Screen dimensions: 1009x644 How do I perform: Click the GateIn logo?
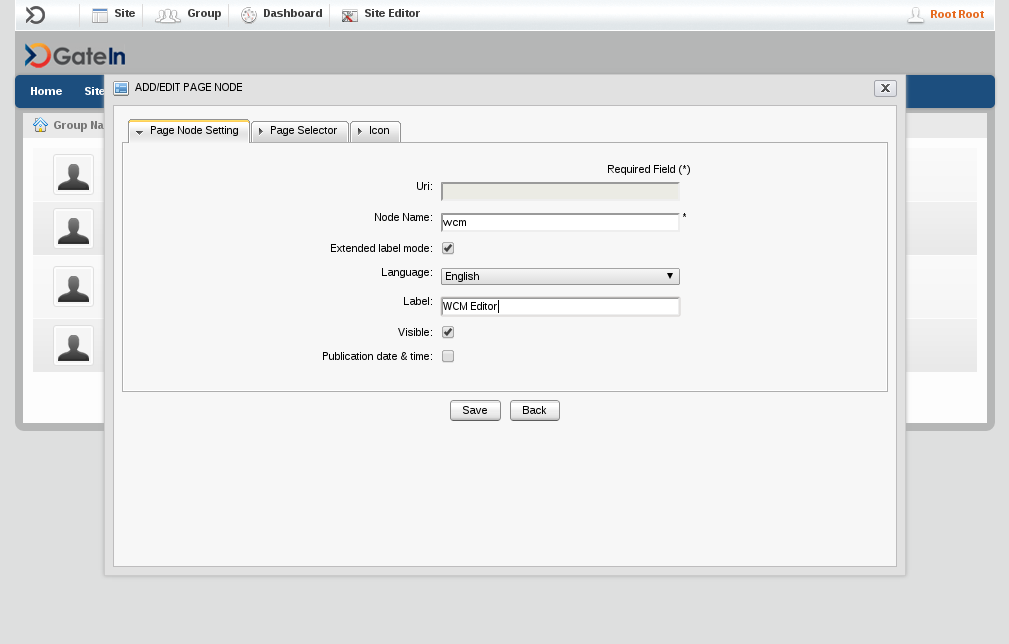pos(75,56)
